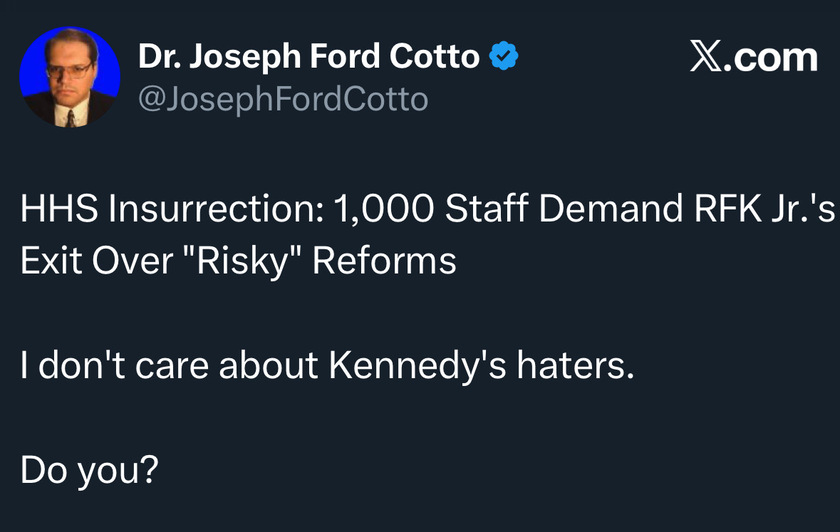Image resolution: width=840 pixels, height=532 pixels.
Task: Click the "Do you?" question line
Action: coord(89,471)
